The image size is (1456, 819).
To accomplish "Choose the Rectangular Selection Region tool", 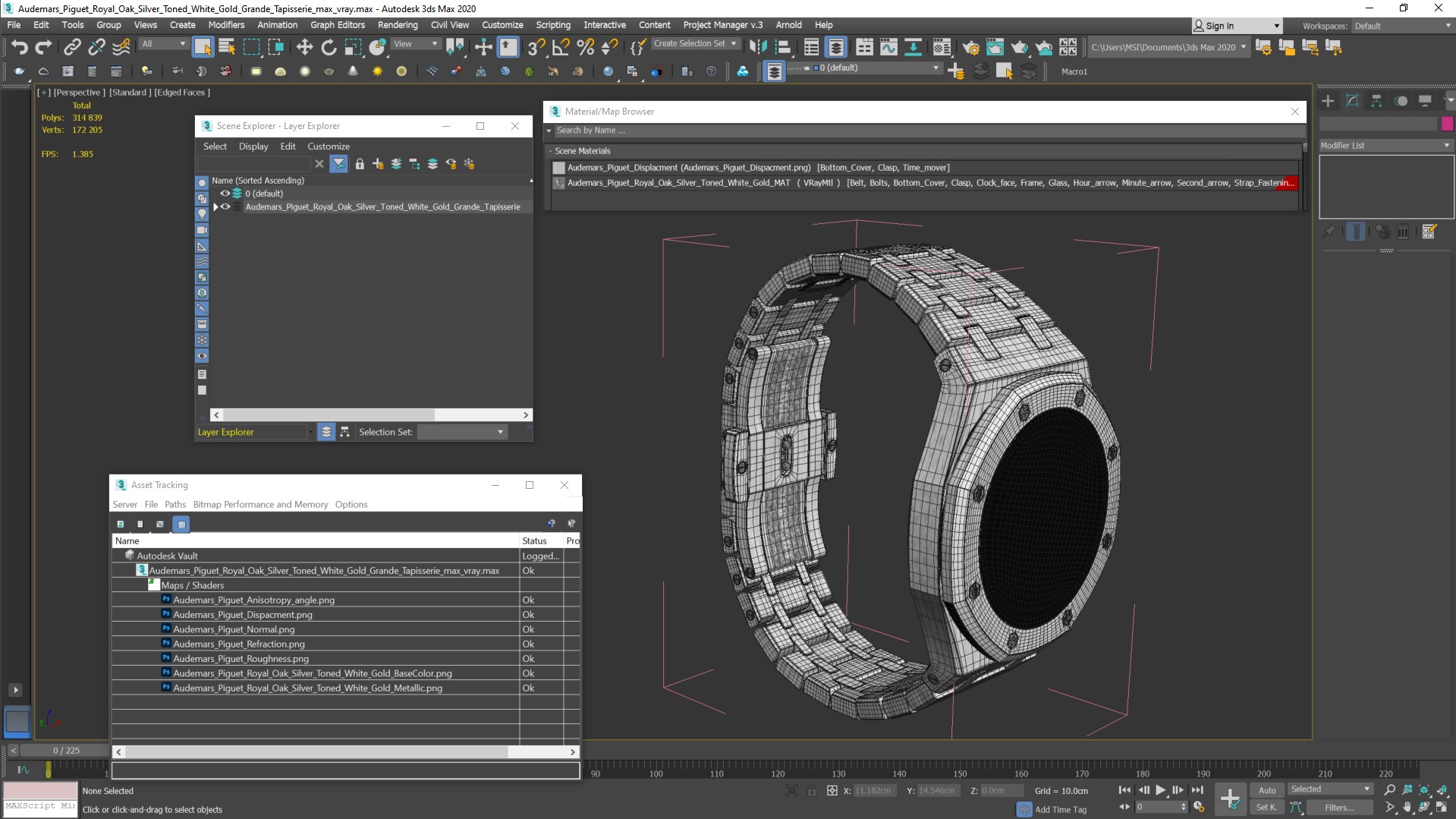I will pyautogui.click(x=251, y=47).
